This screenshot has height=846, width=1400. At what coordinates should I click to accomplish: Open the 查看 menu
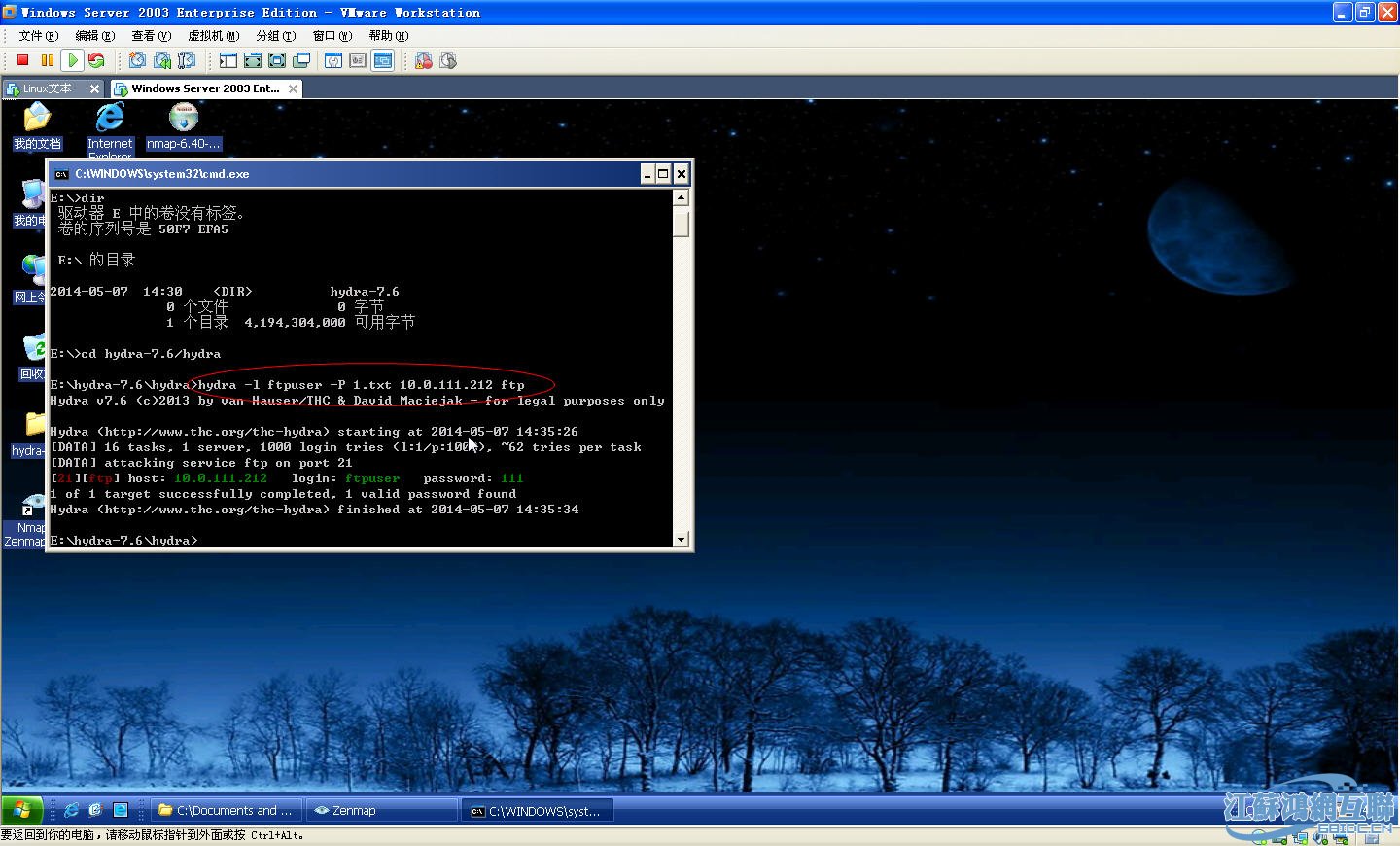(x=152, y=35)
